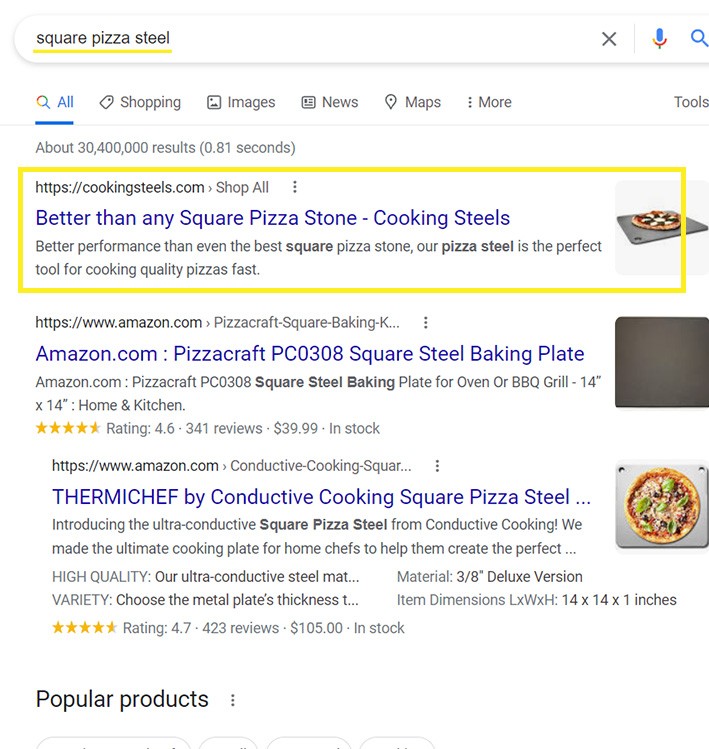709x749 pixels.
Task: Click the Pizzacraft dark steel plate thumbnail
Action: pos(661,362)
